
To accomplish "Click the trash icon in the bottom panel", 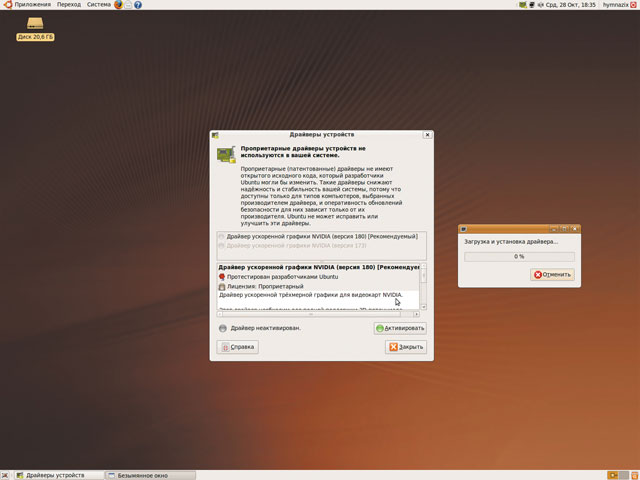I will [635, 475].
